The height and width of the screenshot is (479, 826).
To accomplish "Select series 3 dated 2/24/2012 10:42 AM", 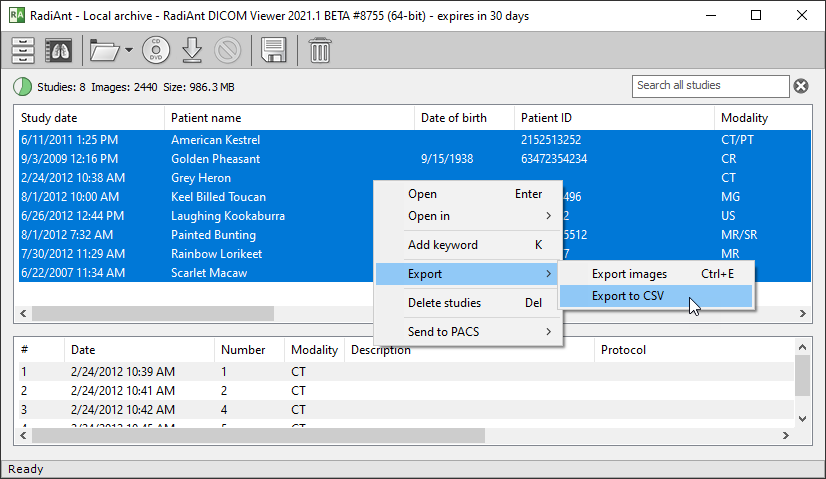I will pos(406,410).
